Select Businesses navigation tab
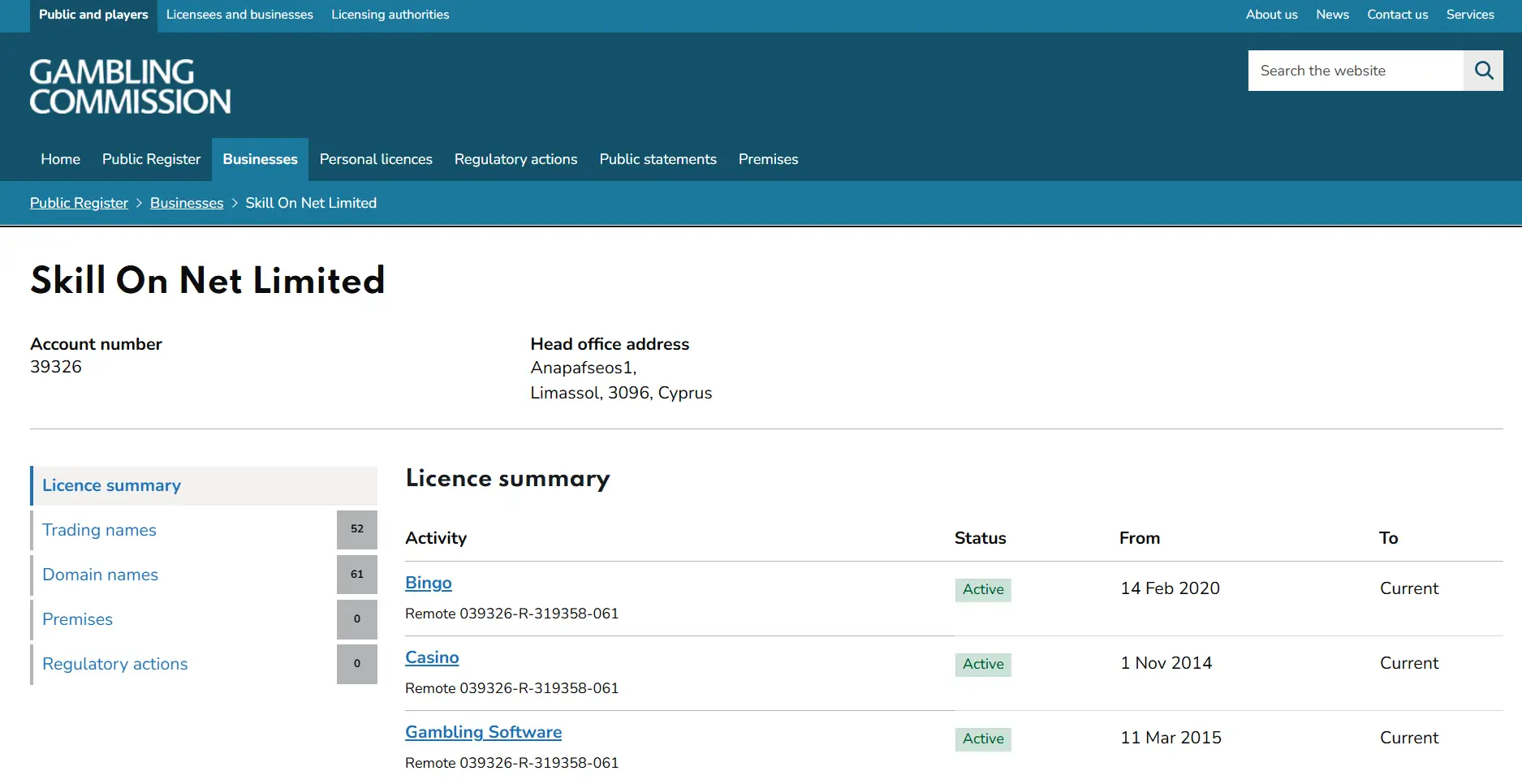Image resolution: width=1522 pixels, height=784 pixels. coord(260,159)
